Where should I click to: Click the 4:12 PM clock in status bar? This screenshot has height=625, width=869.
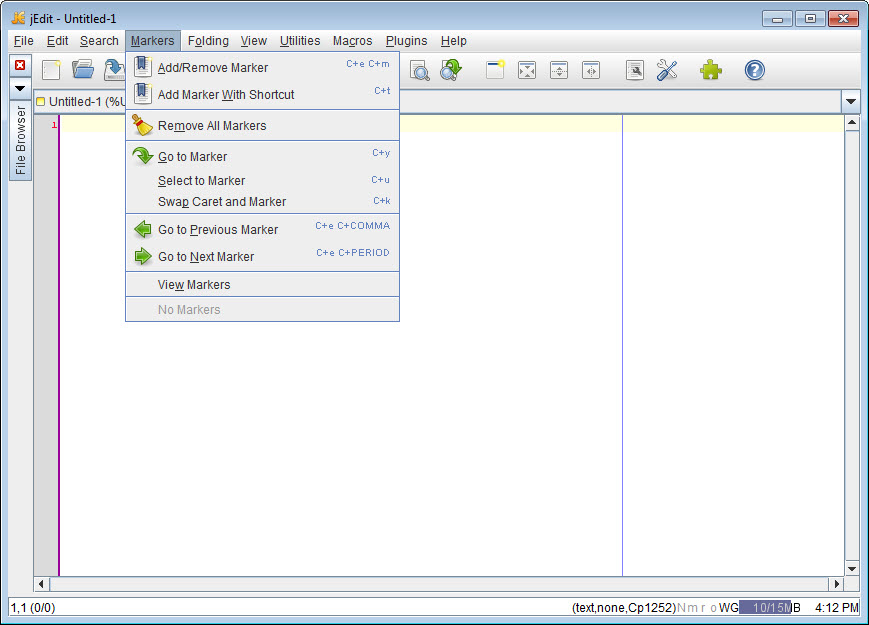[836, 608]
